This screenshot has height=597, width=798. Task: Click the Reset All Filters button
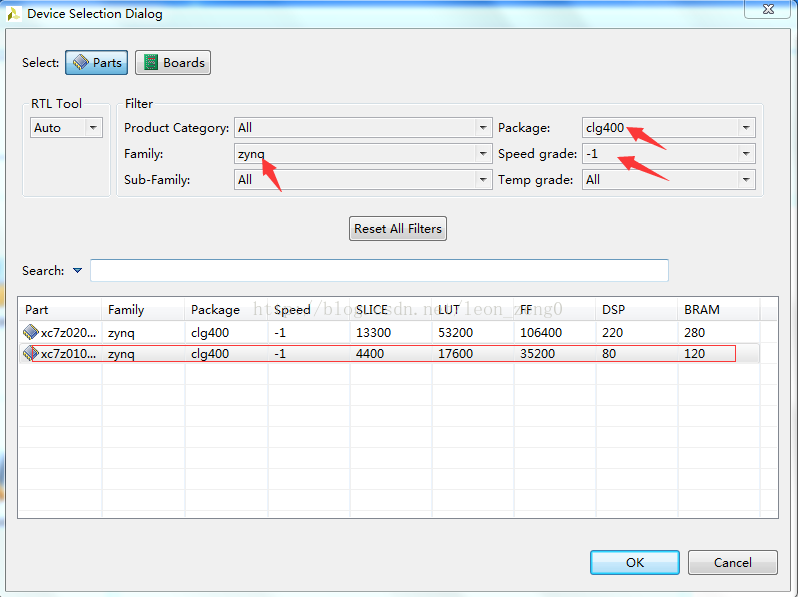pos(397,229)
